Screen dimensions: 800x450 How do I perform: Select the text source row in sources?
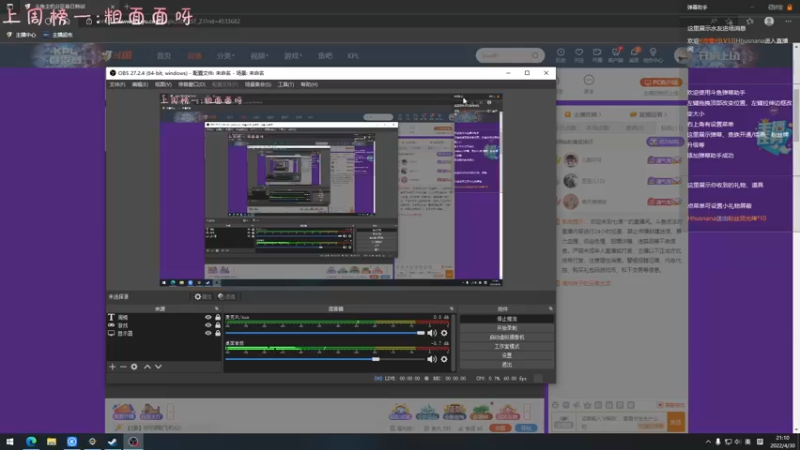(164, 317)
